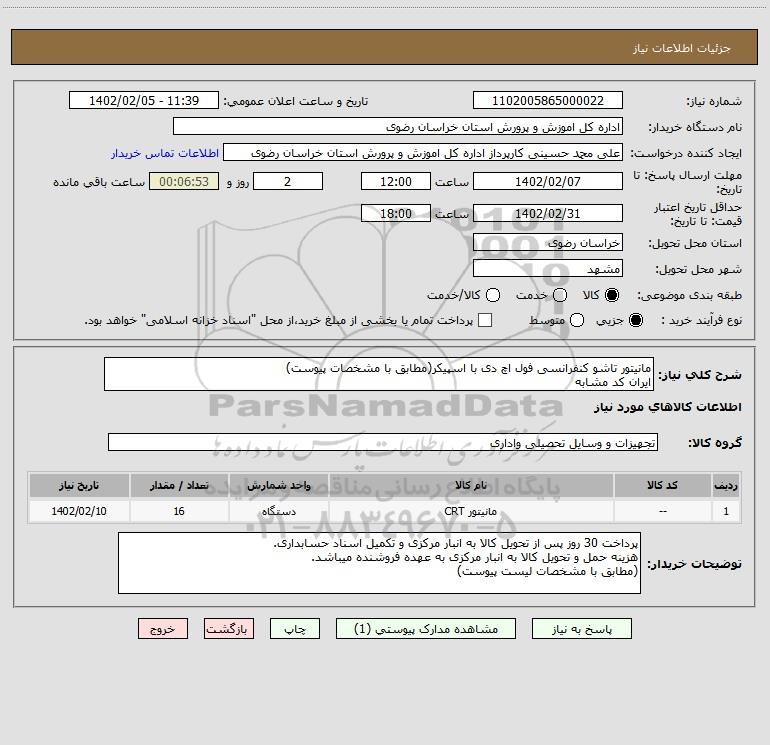Click the delivery city field مشهد
The width and height of the screenshot is (770, 745).
[548, 269]
